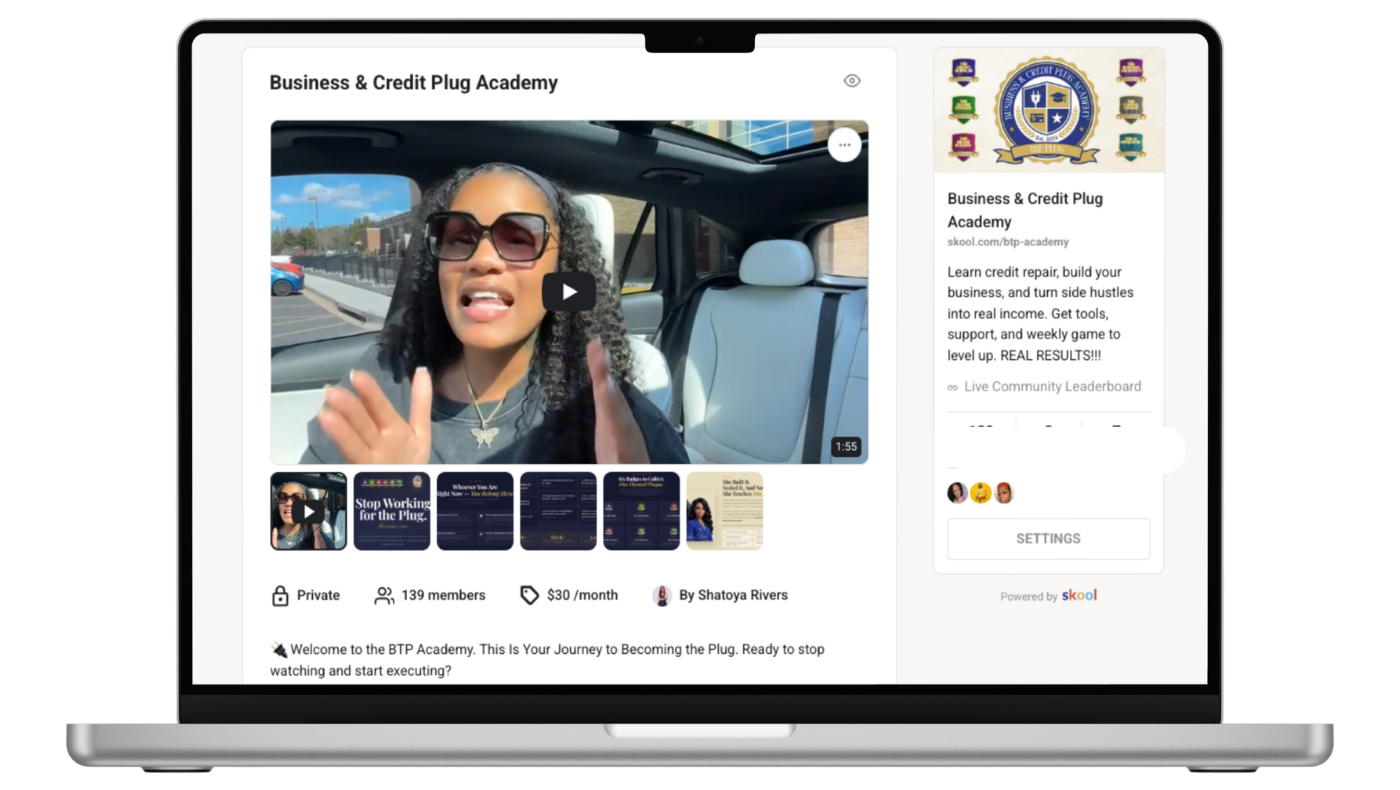The height and width of the screenshot is (790, 1400).
Task: Click the skool logo in Powered by
Action: point(1079,595)
